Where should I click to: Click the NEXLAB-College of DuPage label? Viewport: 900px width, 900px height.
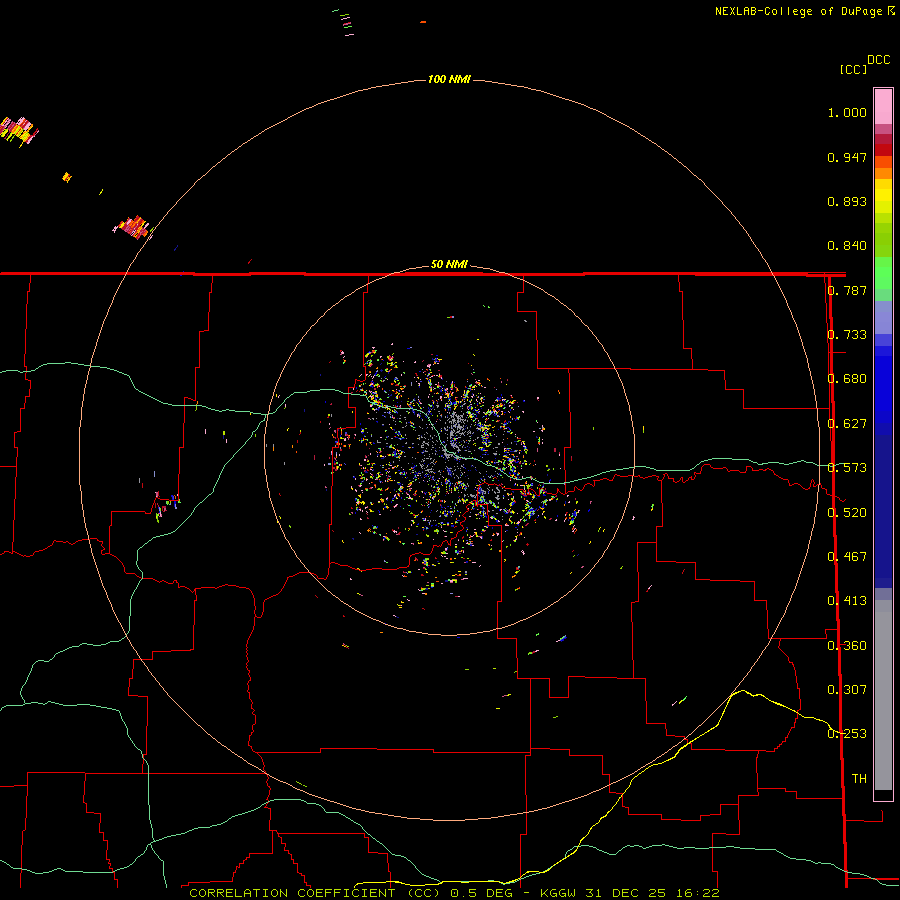click(798, 11)
